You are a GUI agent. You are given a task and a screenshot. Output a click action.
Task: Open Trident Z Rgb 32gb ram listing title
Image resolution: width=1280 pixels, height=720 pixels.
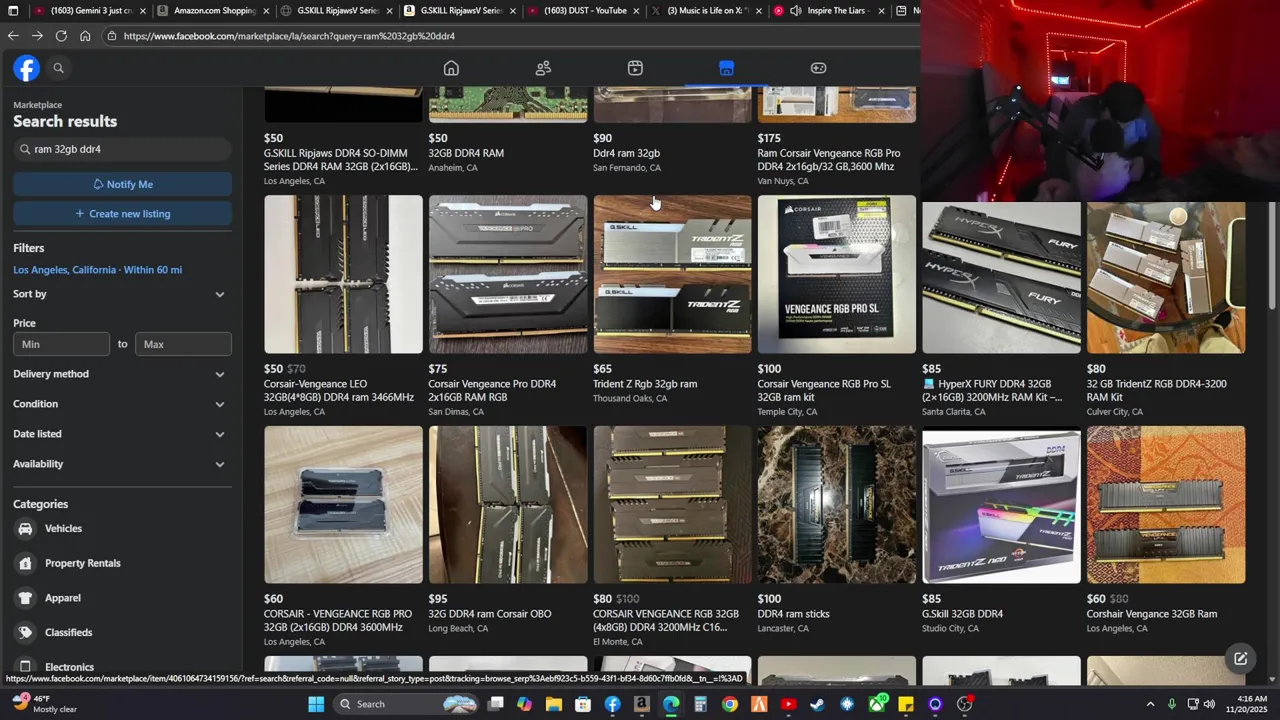pyautogui.click(x=645, y=384)
